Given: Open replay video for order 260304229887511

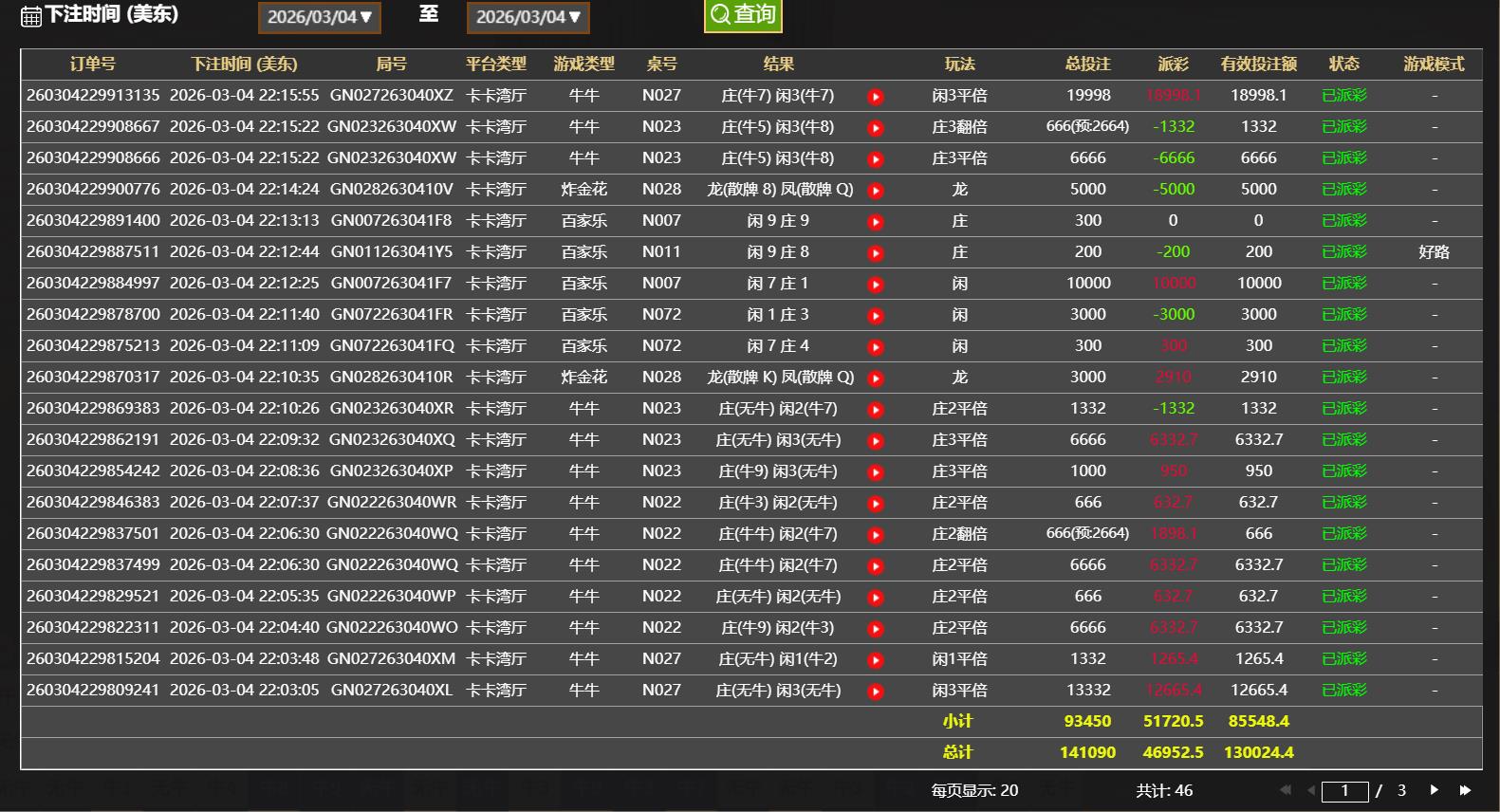Looking at the screenshot, I should 875,253.
